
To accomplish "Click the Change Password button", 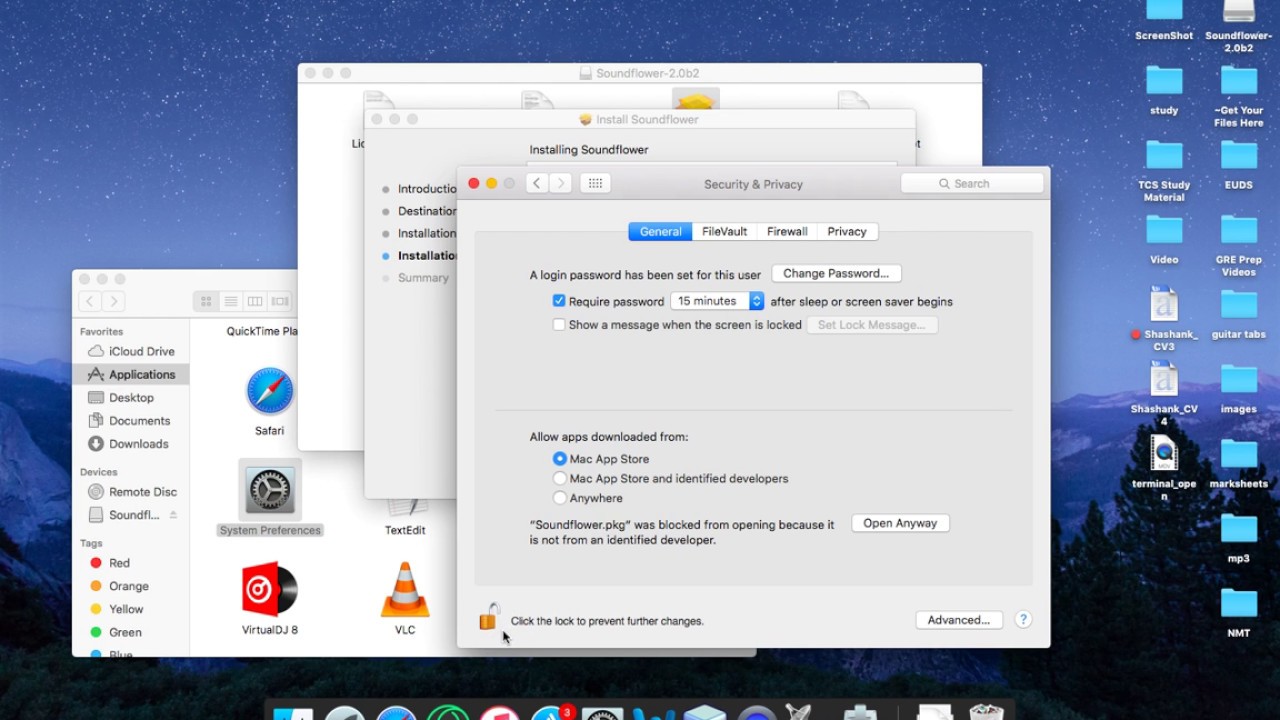I will [836, 273].
